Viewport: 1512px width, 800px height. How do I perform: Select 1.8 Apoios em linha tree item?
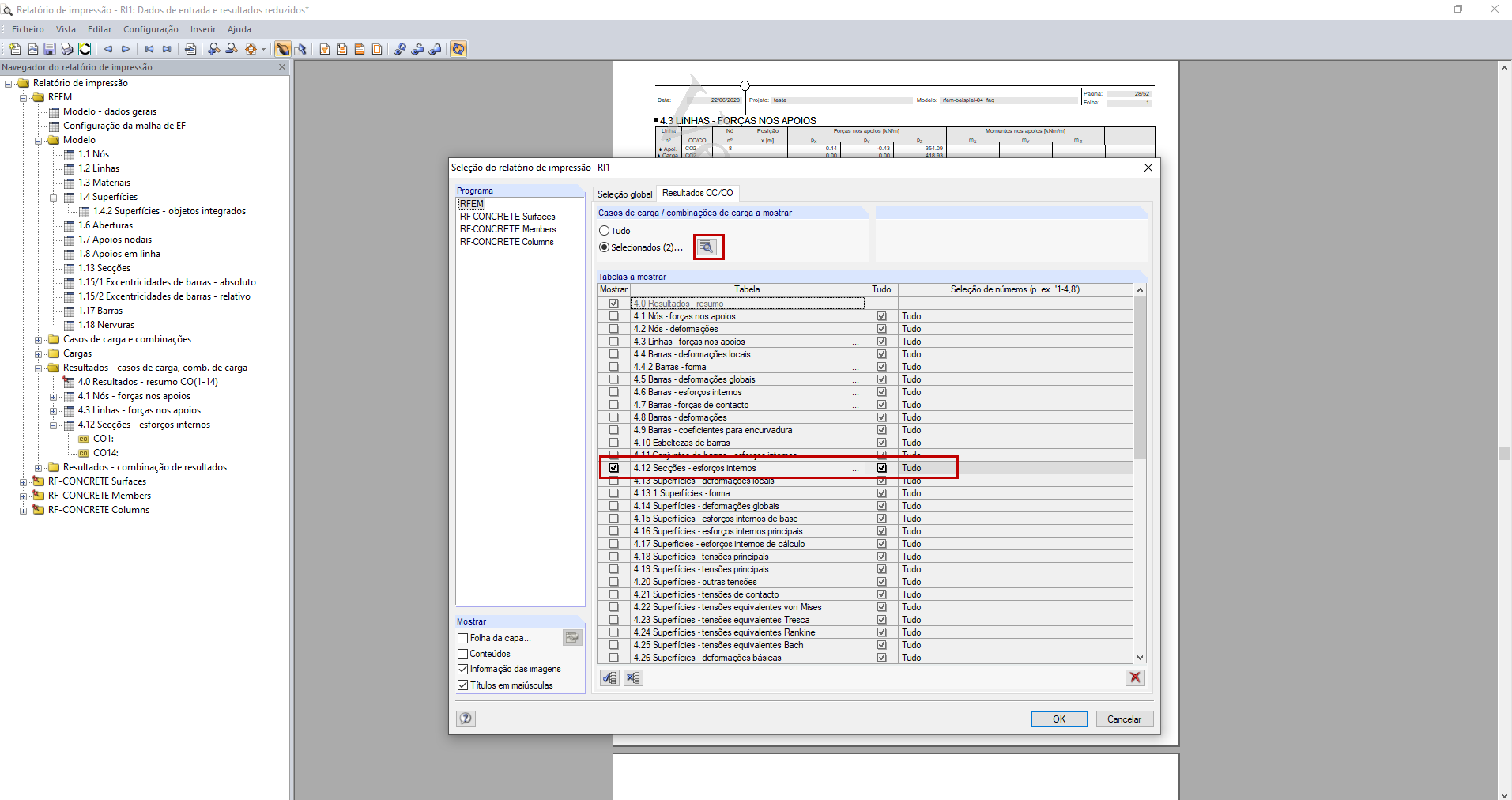tap(119, 254)
